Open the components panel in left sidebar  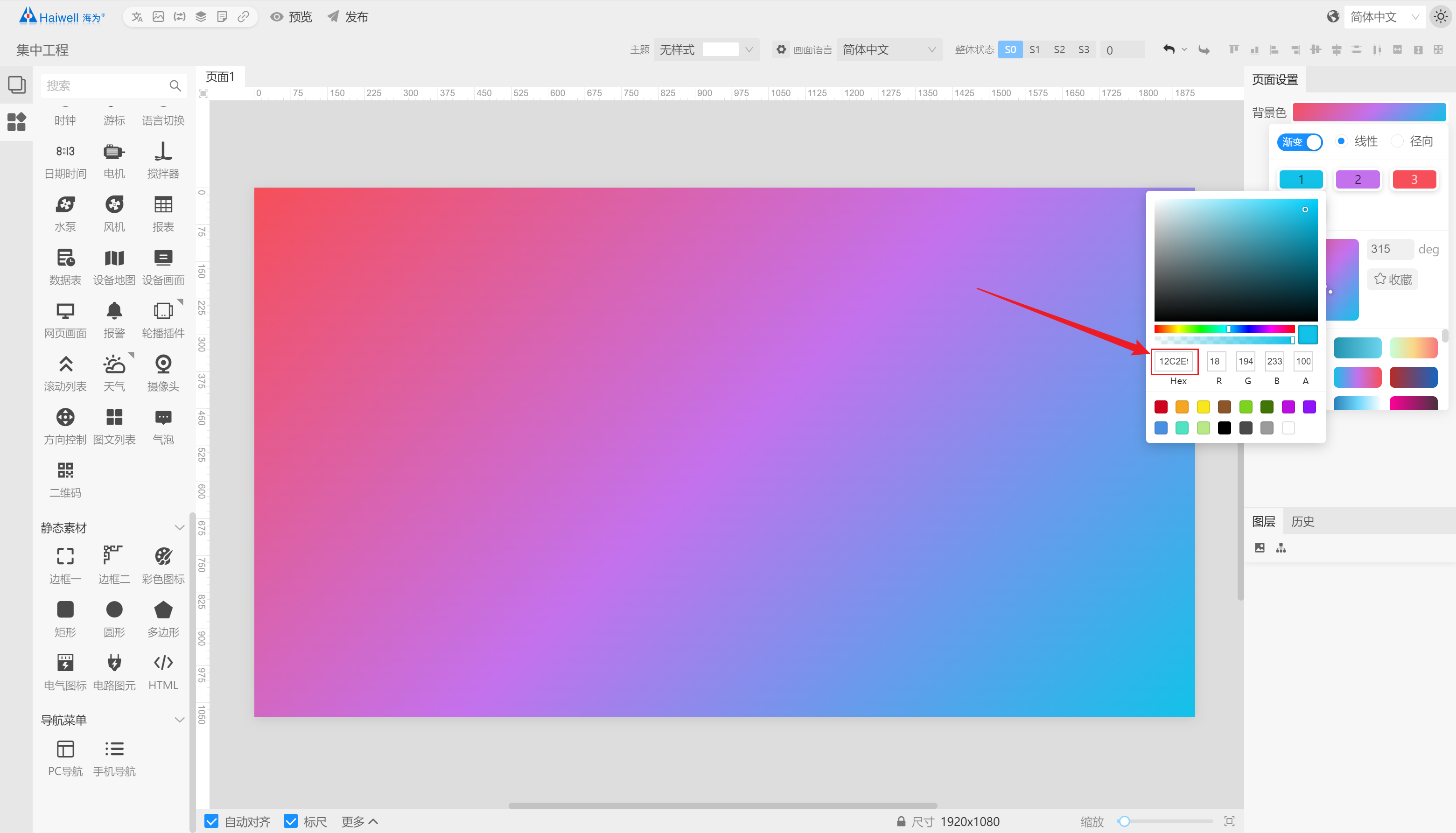(x=17, y=121)
